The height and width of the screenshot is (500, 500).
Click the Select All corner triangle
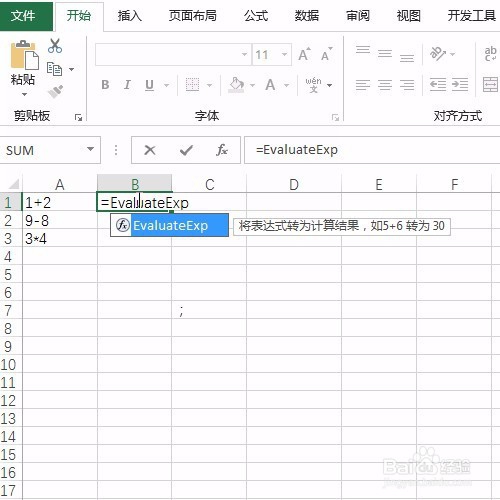13,184
